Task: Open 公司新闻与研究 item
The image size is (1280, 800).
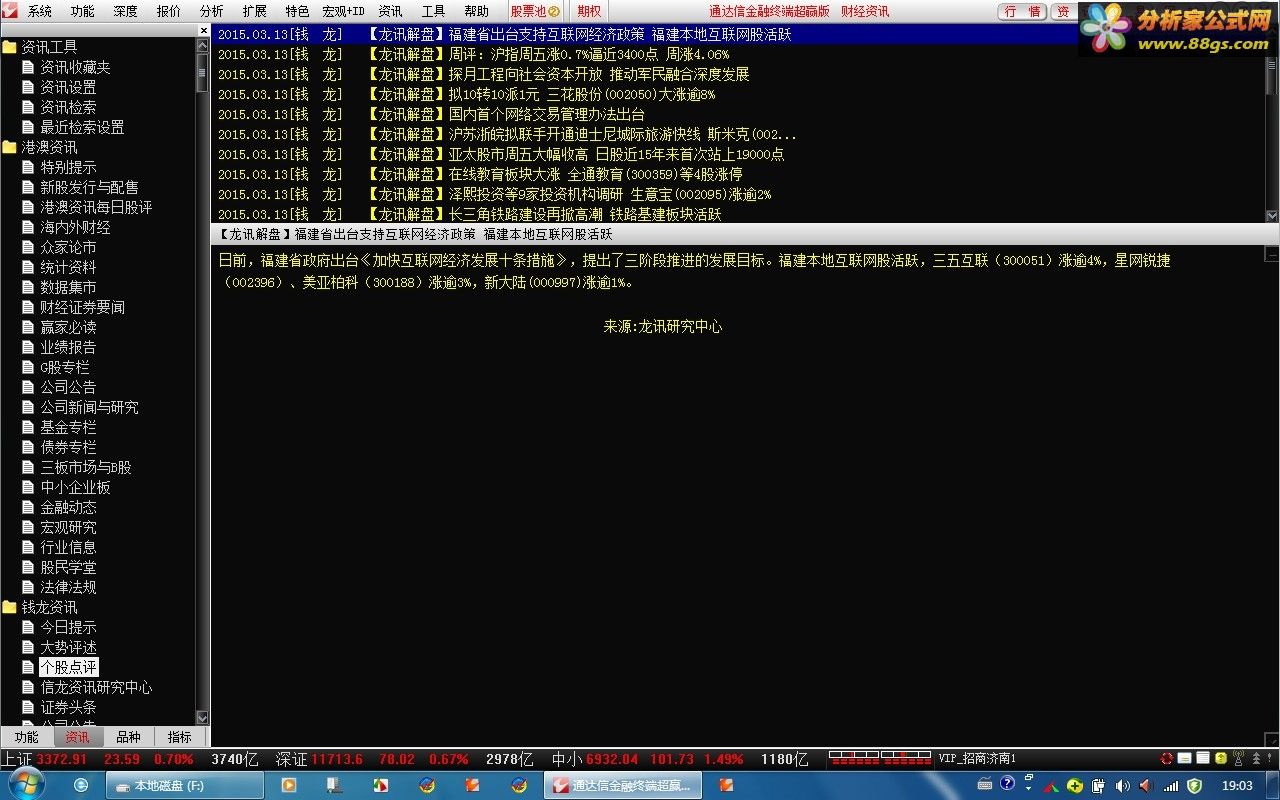Action: [x=89, y=407]
